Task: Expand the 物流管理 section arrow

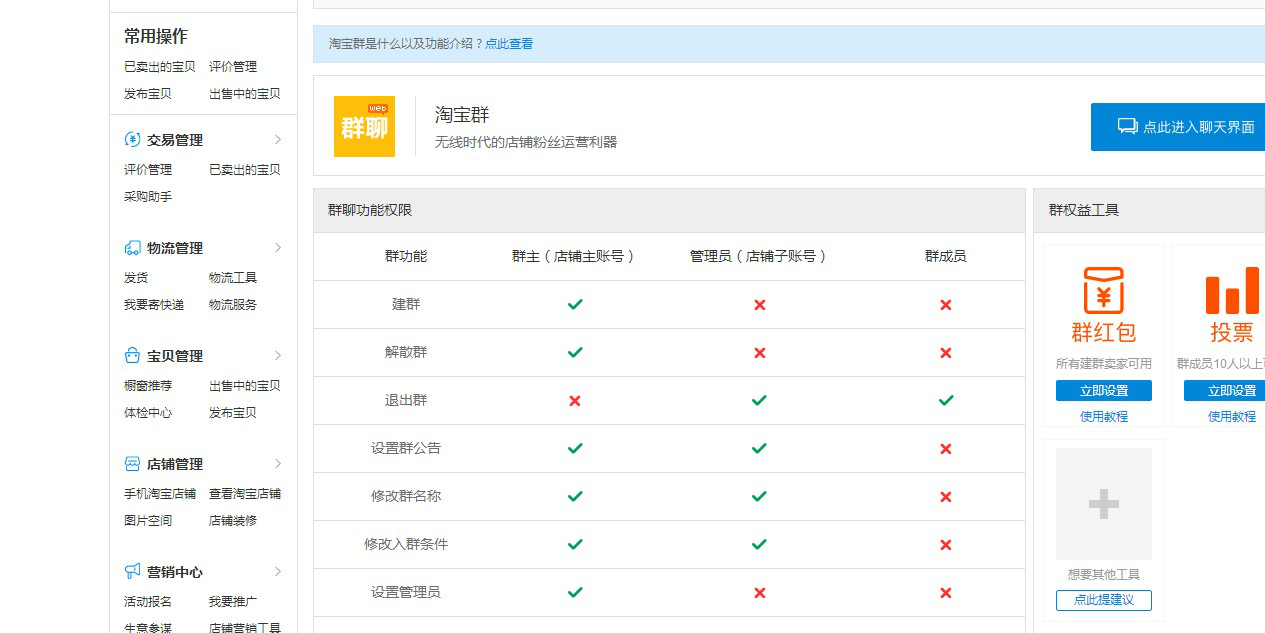Action: pos(278,248)
